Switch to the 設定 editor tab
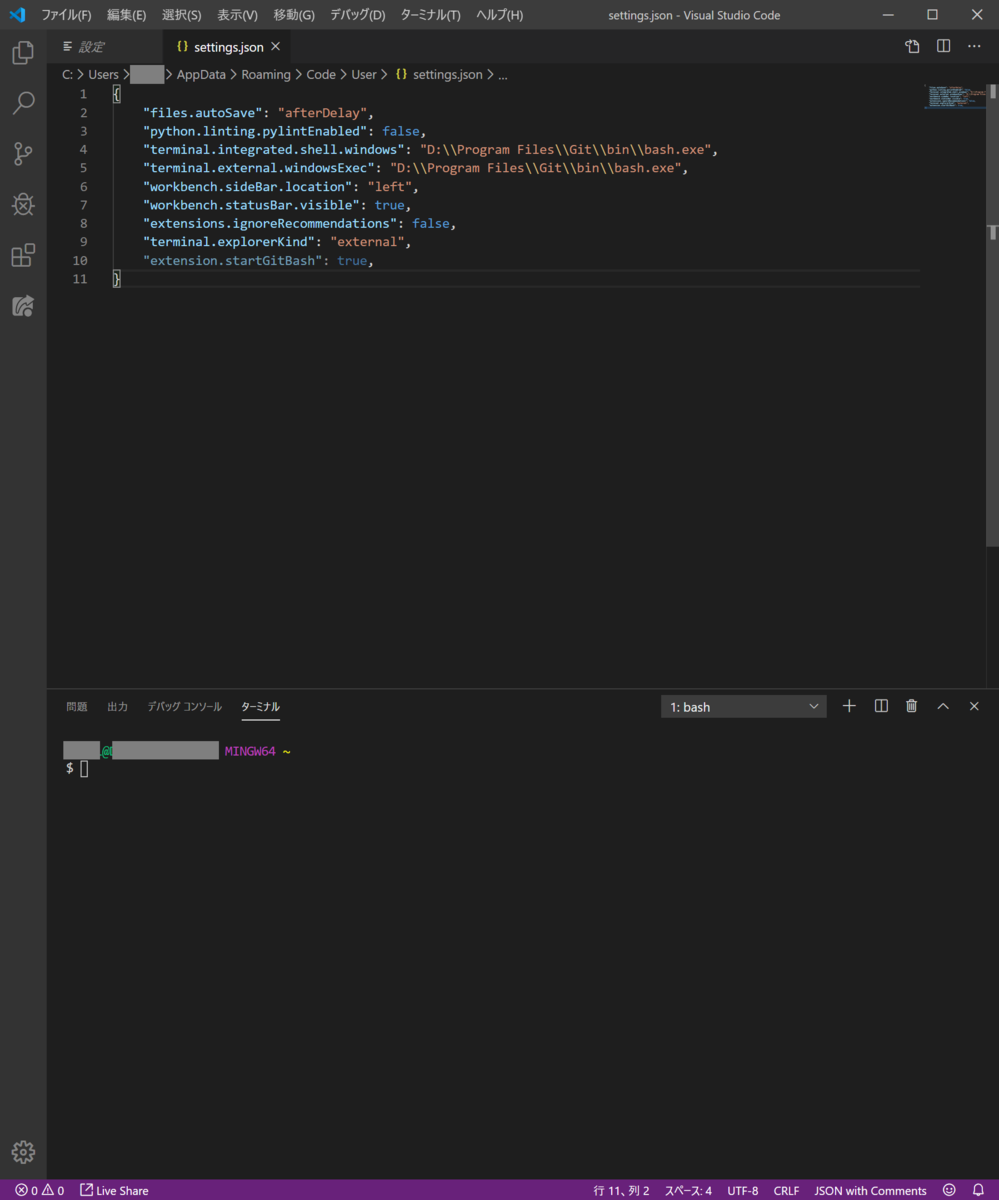The image size is (999, 1200). click(x=104, y=47)
